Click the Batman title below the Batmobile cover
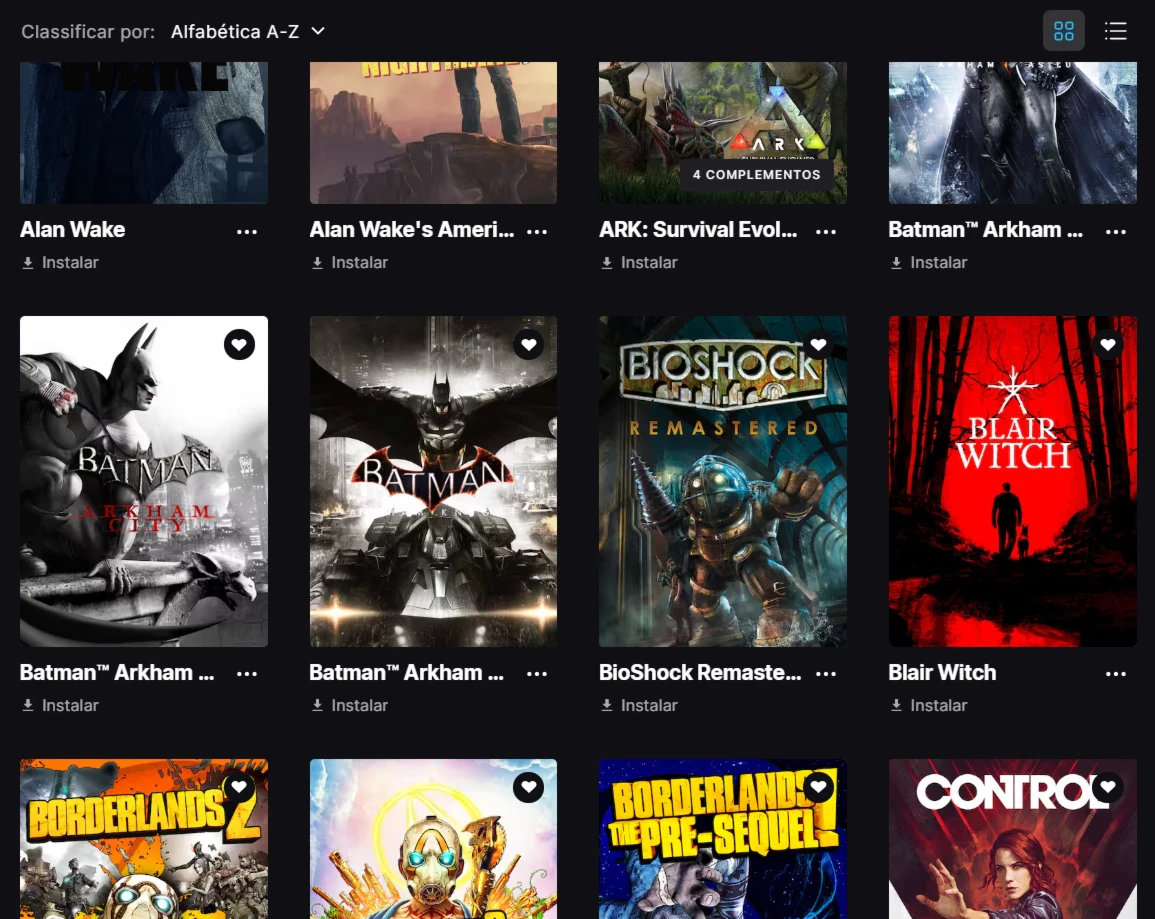 pos(407,672)
